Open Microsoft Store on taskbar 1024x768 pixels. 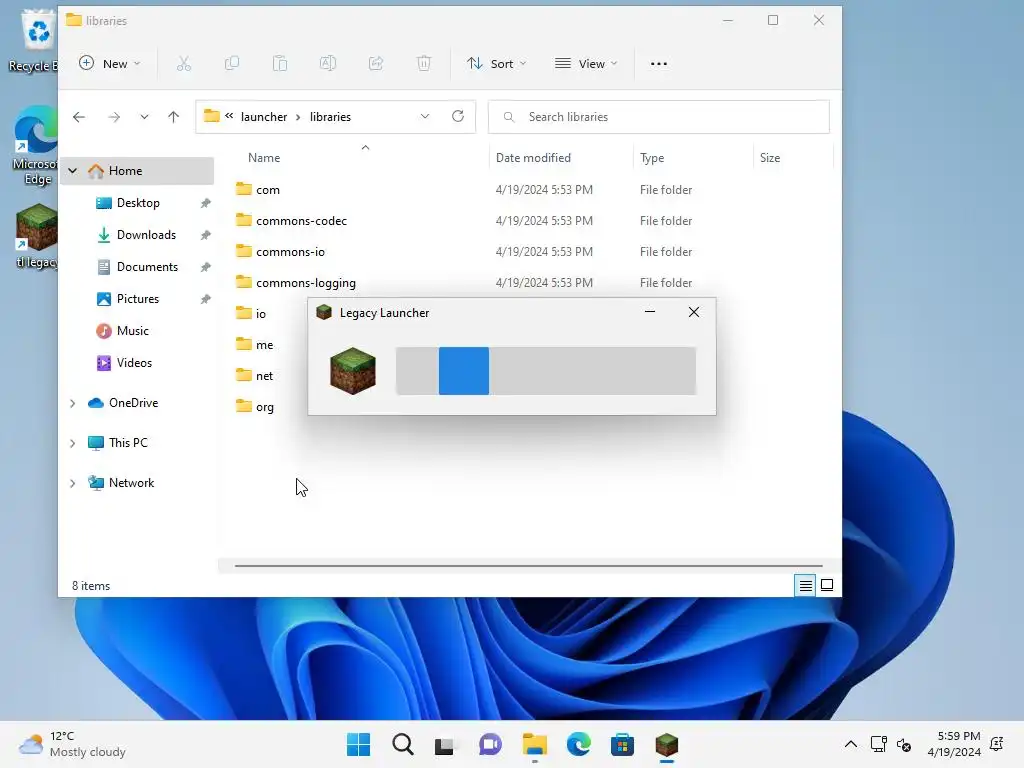pos(622,744)
